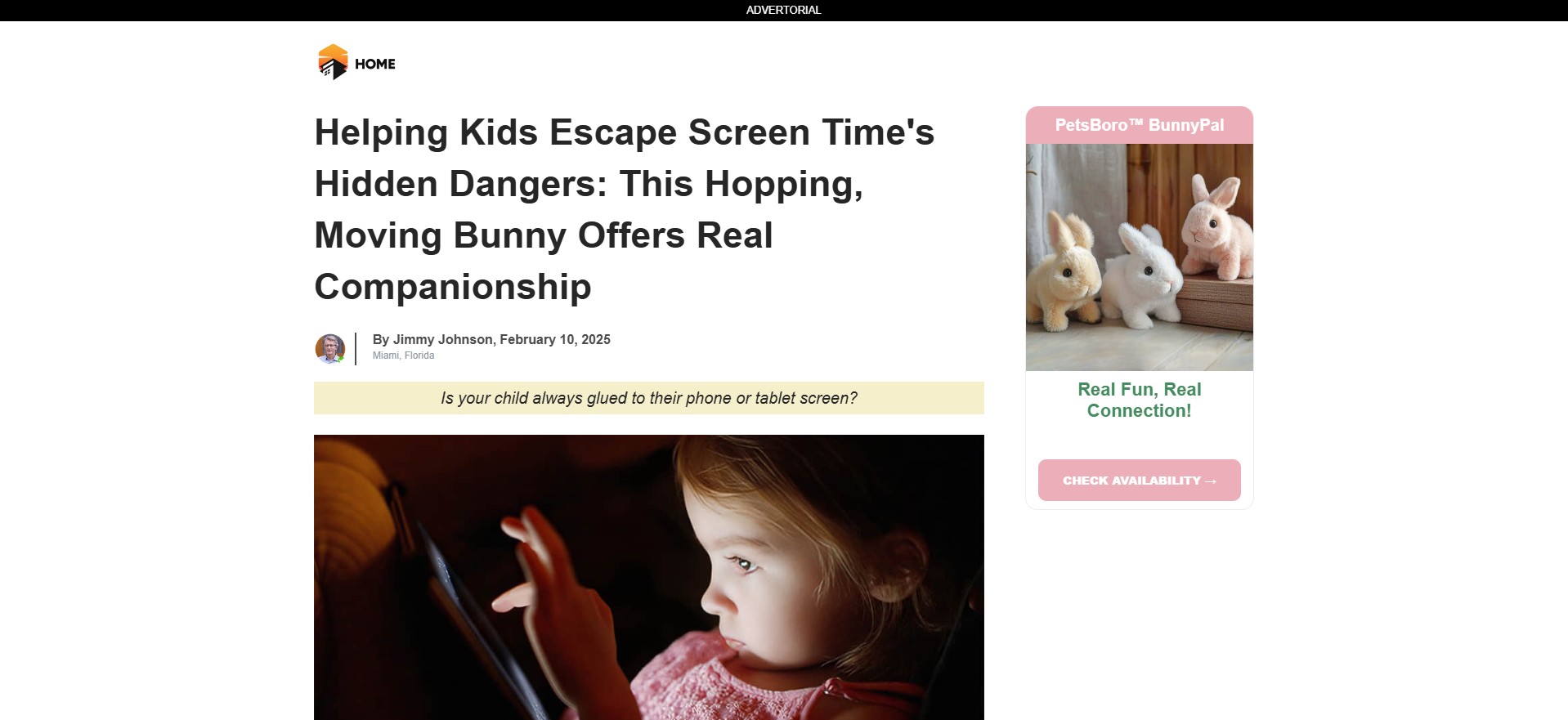
Task: Click the orange house logo icon
Action: pos(333,62)
